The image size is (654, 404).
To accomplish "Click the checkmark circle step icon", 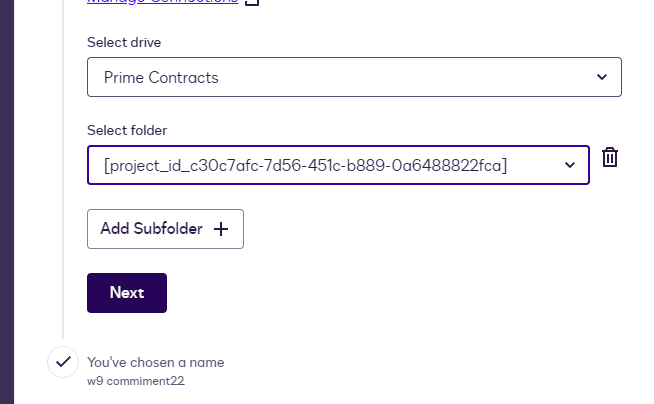I will pos(63,362).
